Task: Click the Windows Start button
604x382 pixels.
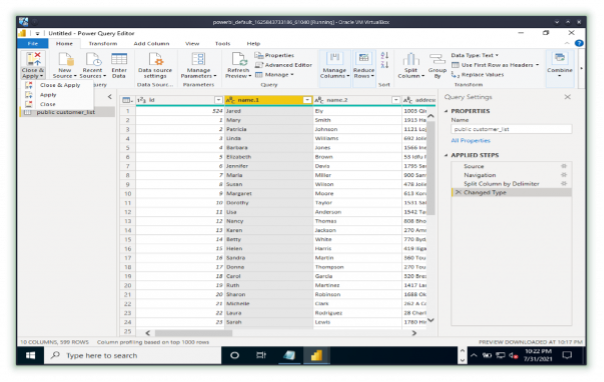Action: (30, 355)
